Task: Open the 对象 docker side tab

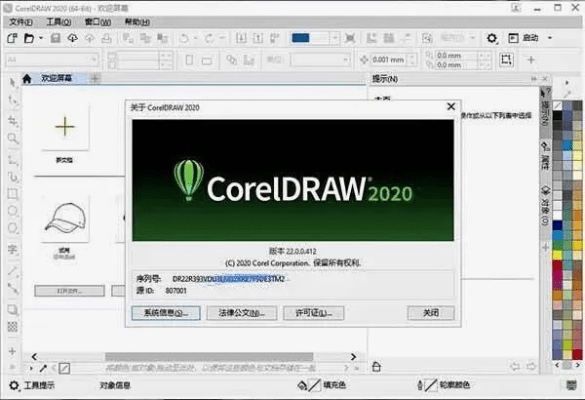Action: [545, 206]
